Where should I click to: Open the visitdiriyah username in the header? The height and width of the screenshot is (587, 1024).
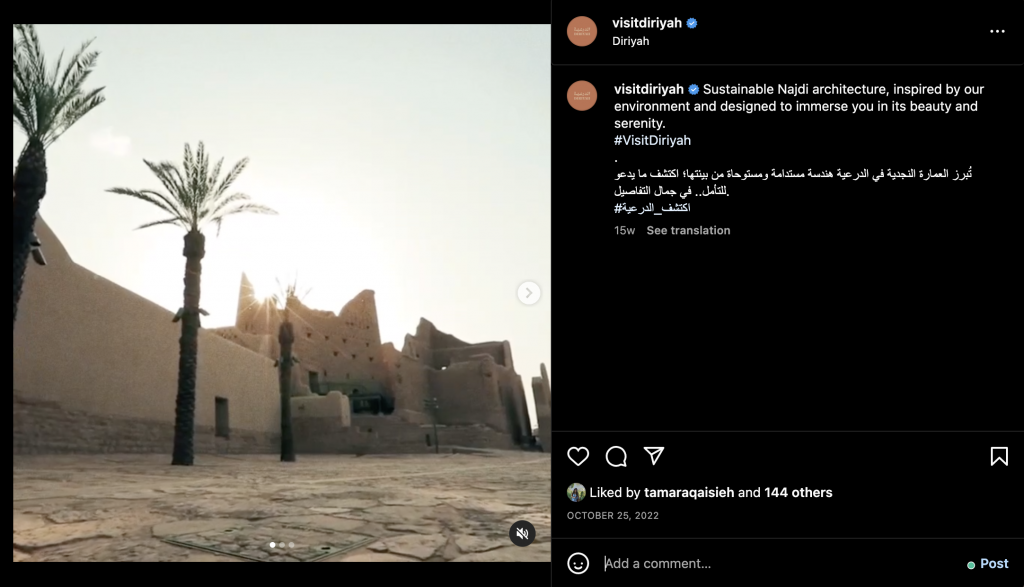pyautogui.click(x=647, y=23)
